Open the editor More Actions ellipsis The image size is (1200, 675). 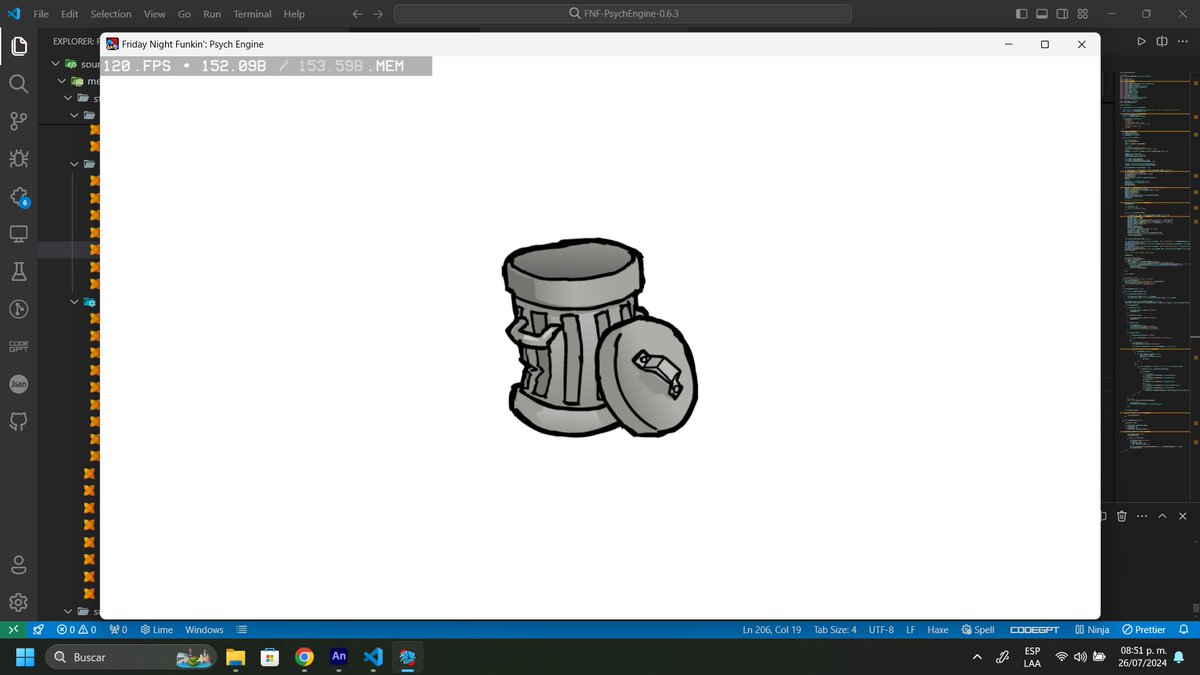coord(1182,41)
